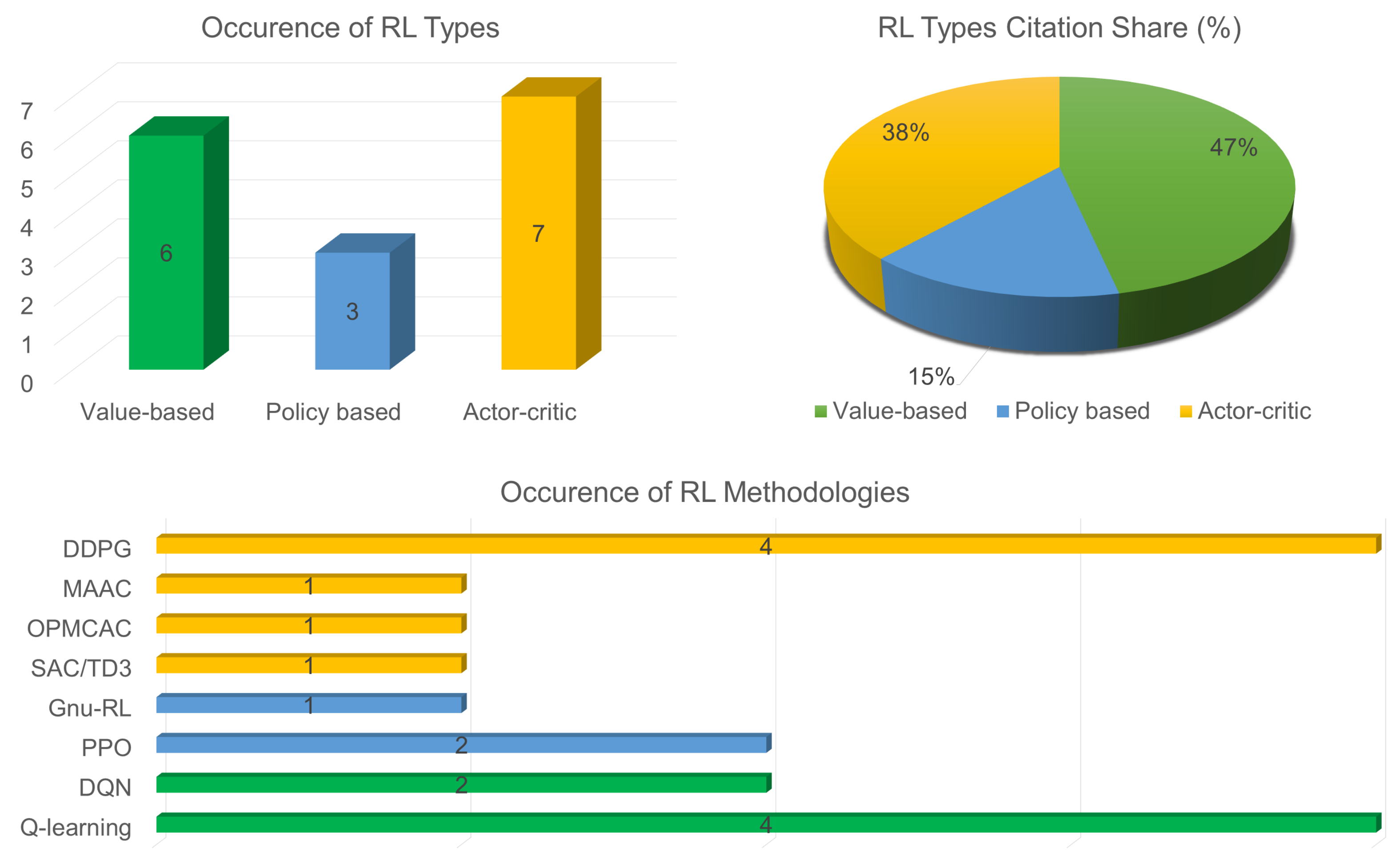Select the DDPG horizontal bar
The width and height of the screenshot is (1400, 859).
click(x=568, y=546)
